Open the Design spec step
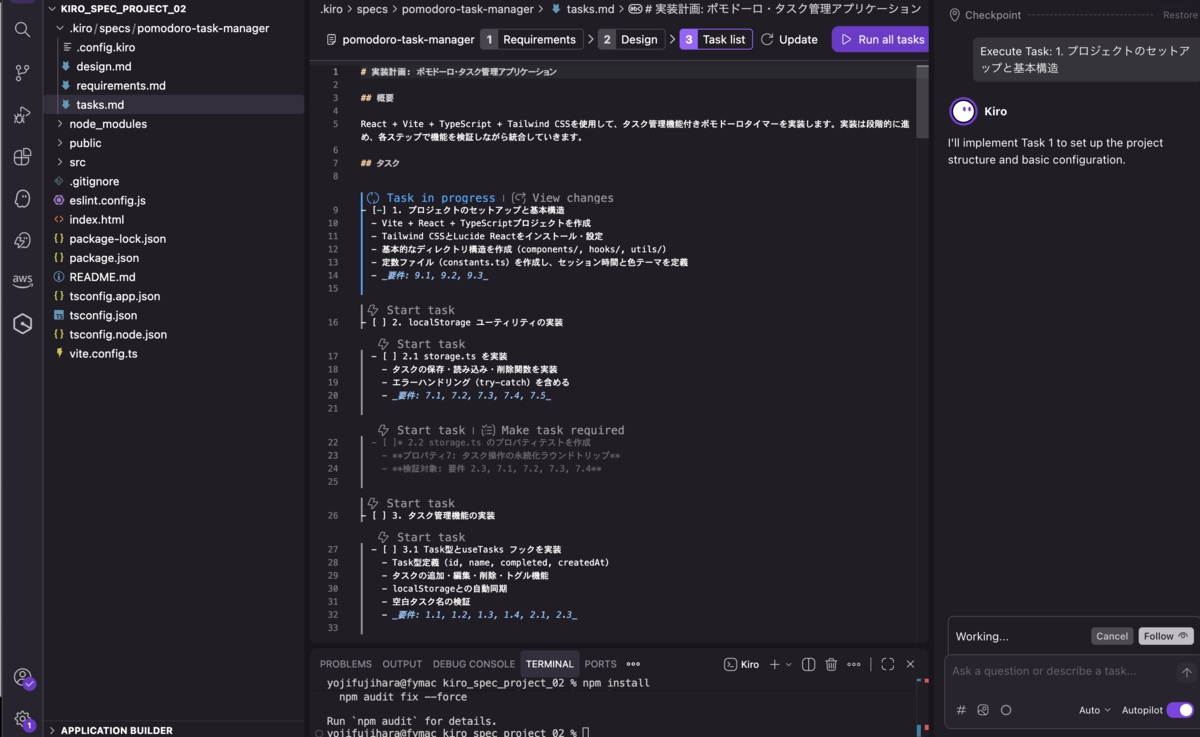Viewport: 1200px width, 737px height. coord(631,40)
